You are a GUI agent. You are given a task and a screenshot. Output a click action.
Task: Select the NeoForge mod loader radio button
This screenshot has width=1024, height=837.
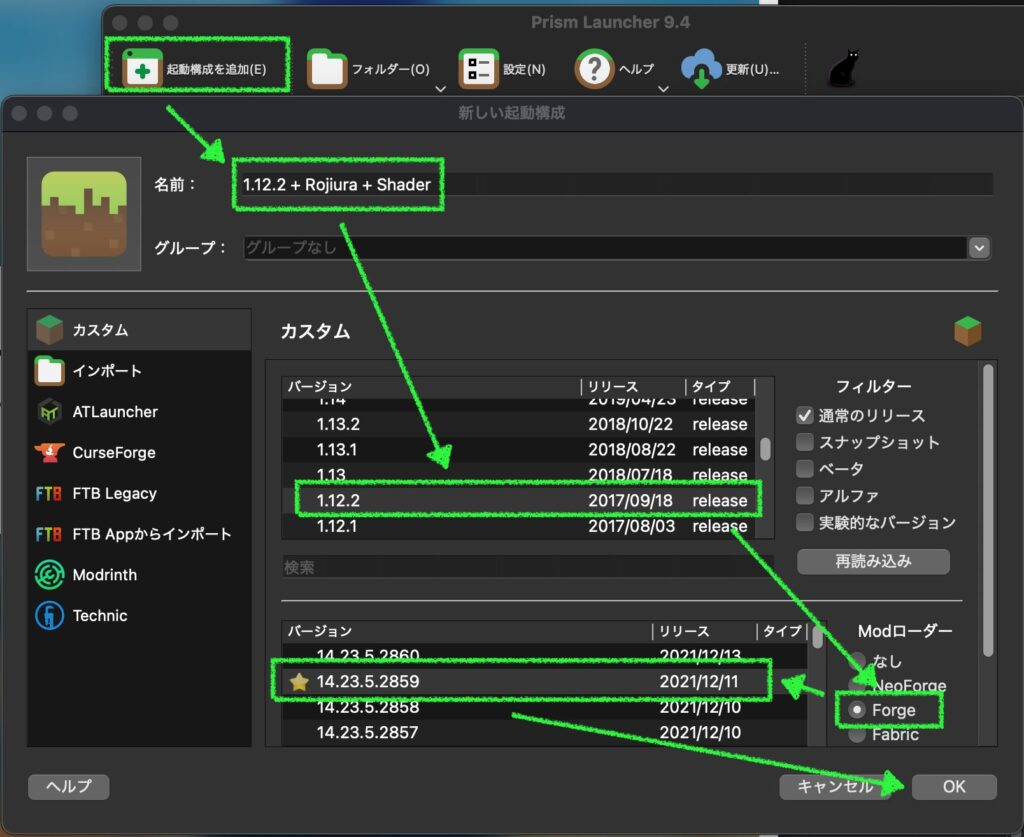click(x=857, y=686)
